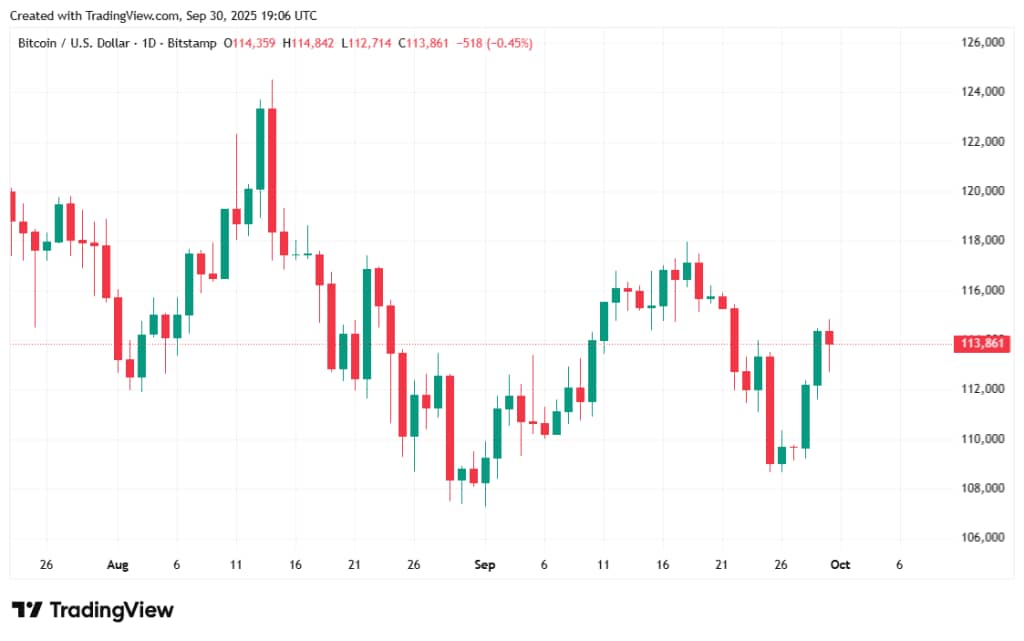The width and height of the screenshot is (1024, 641).
Task: Click the close value C113,861 in legend
Action: pyautogui.click(x=425, y=43)
